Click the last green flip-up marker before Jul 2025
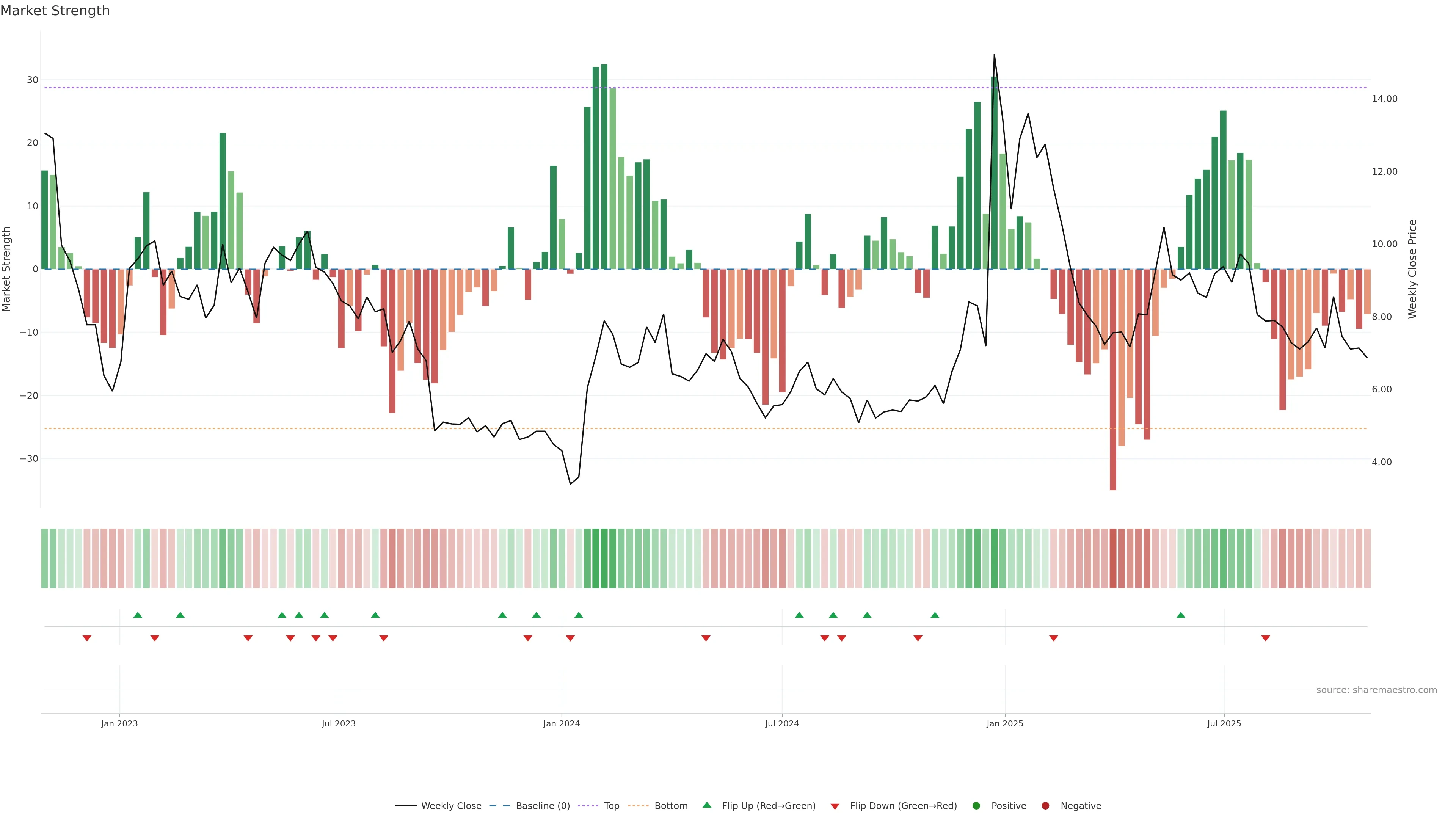This screenshot has width=1456, height=819. click(x=1181, y=615)
